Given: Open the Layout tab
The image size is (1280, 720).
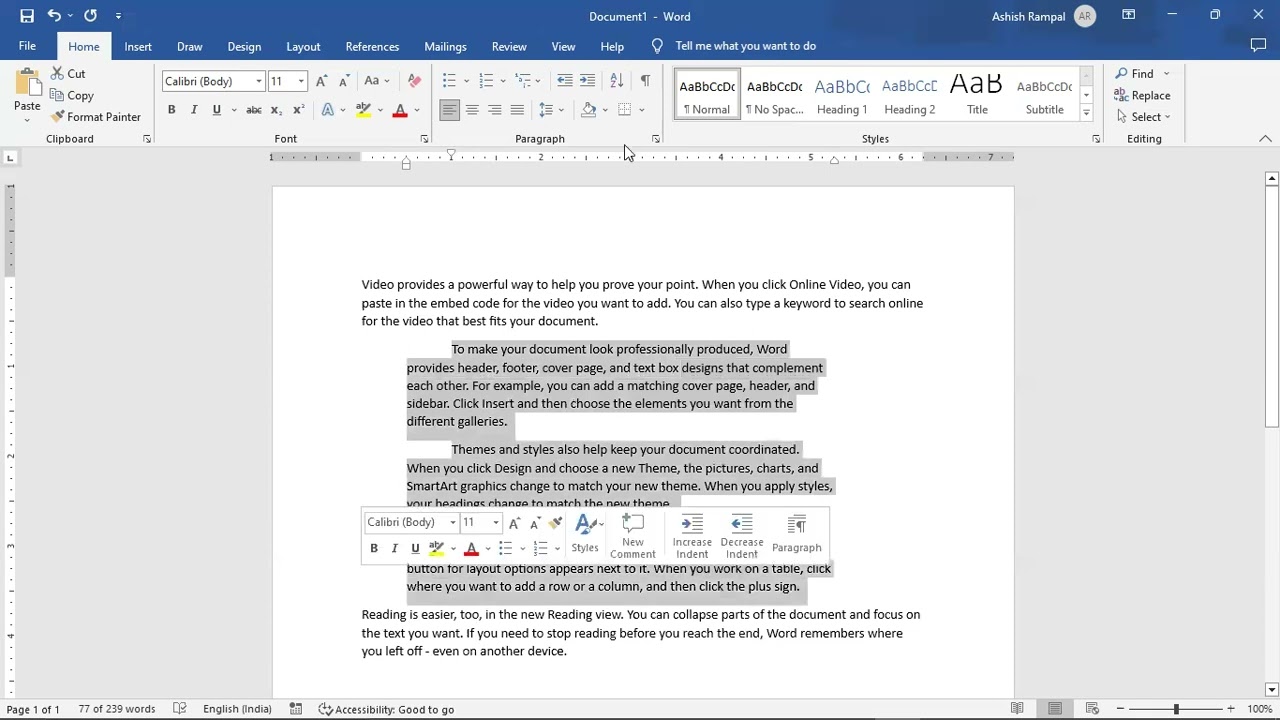Looking at the screenshot, I should click(303, 46).
